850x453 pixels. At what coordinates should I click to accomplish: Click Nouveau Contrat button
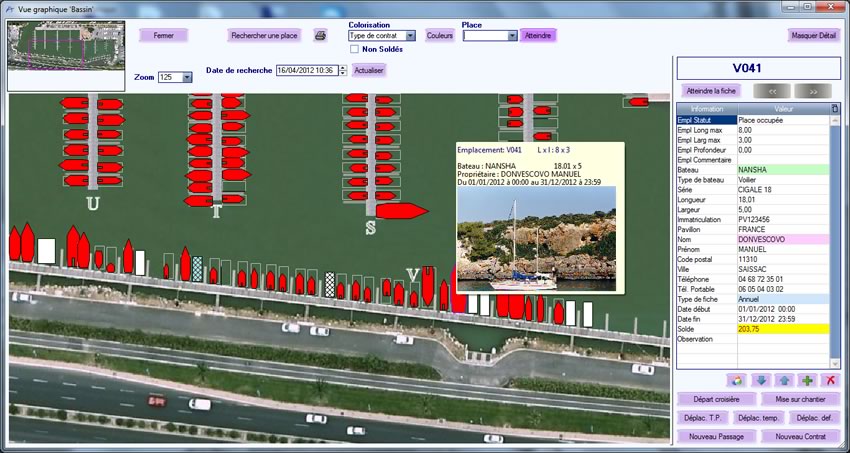point(800,436)
